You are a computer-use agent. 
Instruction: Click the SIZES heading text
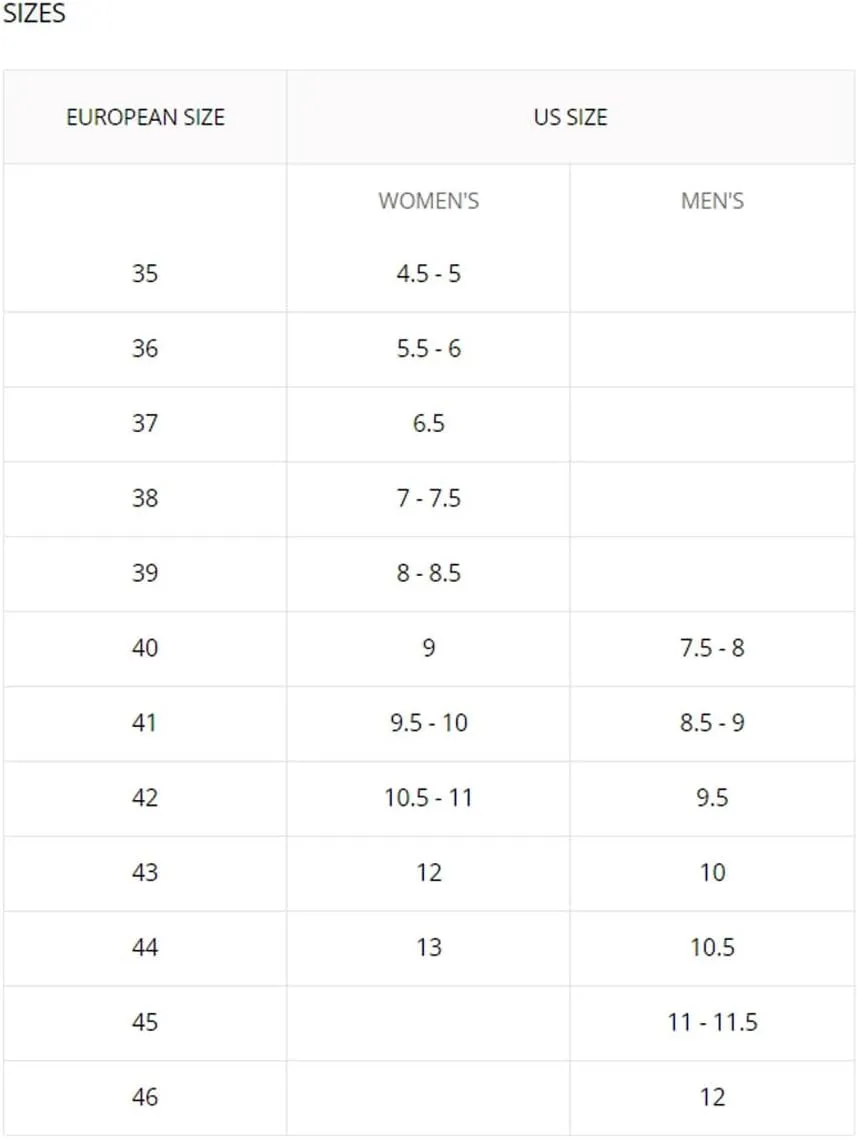tap(34, 13)
